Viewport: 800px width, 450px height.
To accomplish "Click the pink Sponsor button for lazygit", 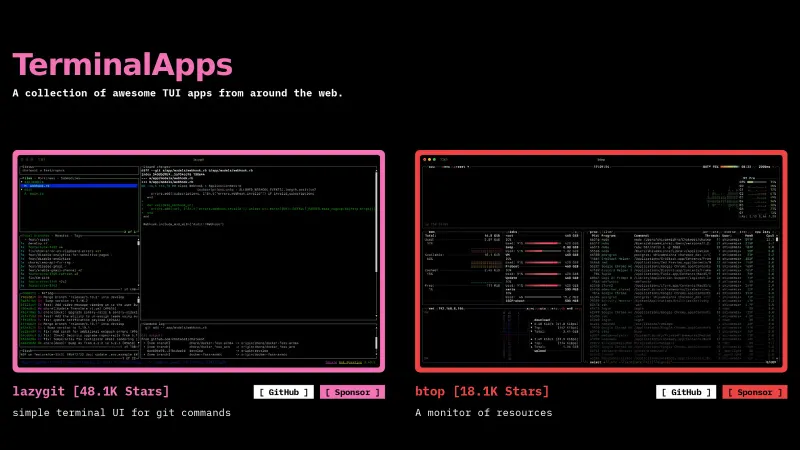I will click(352, 392).
